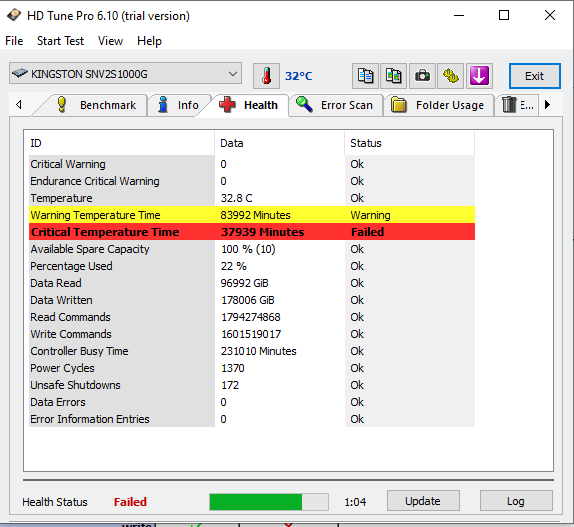Switch to the Info tab
This screenshot has width=574, height=527.
179,105
